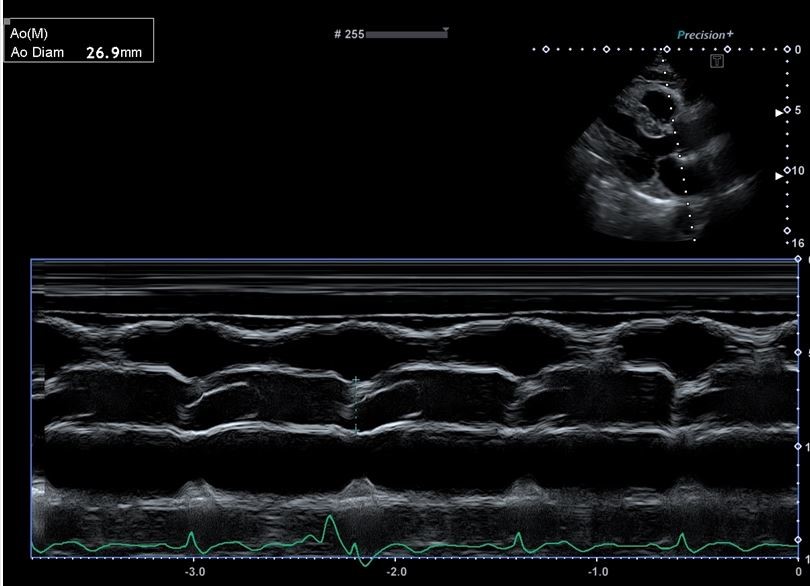Click the focus arrow at depth 10
The width and height of the screenshot is (810, 586).
click(780, 176)
